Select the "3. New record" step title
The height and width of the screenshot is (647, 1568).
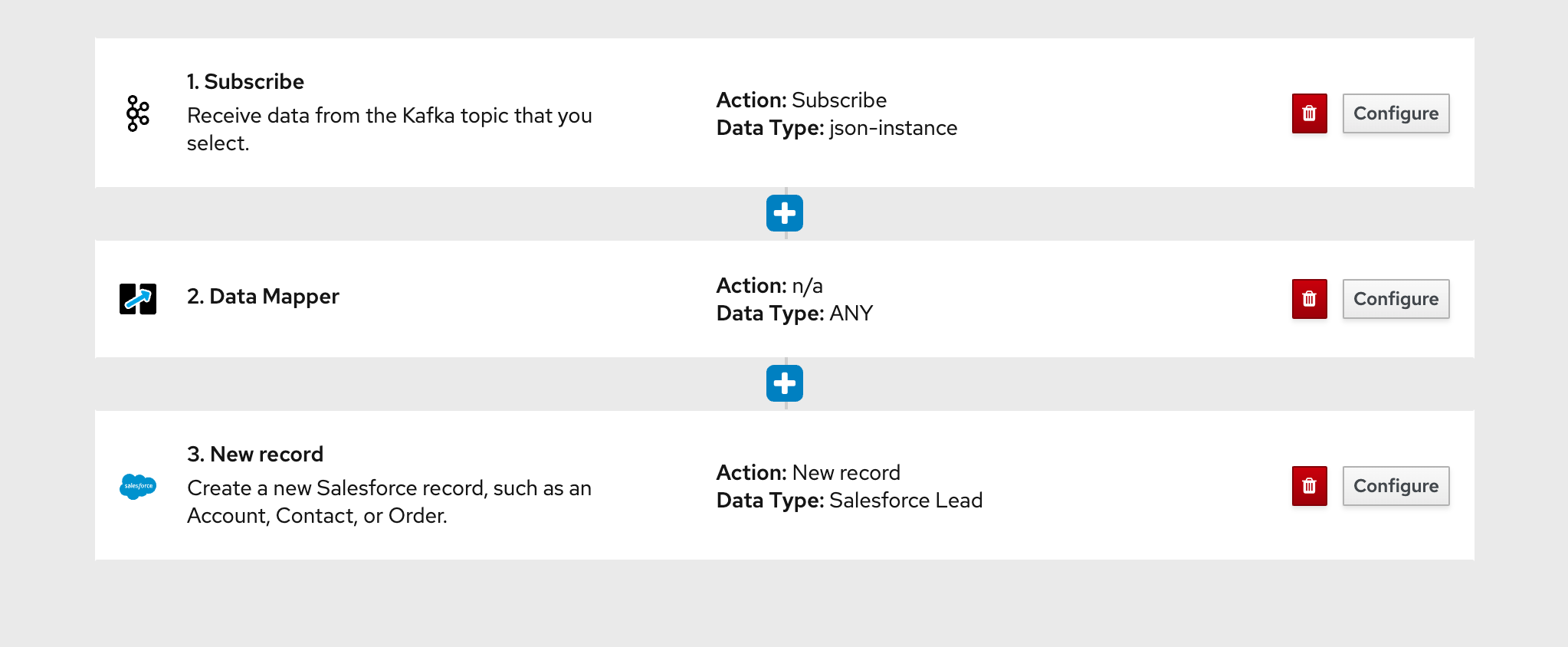click(x=255, y=454)
